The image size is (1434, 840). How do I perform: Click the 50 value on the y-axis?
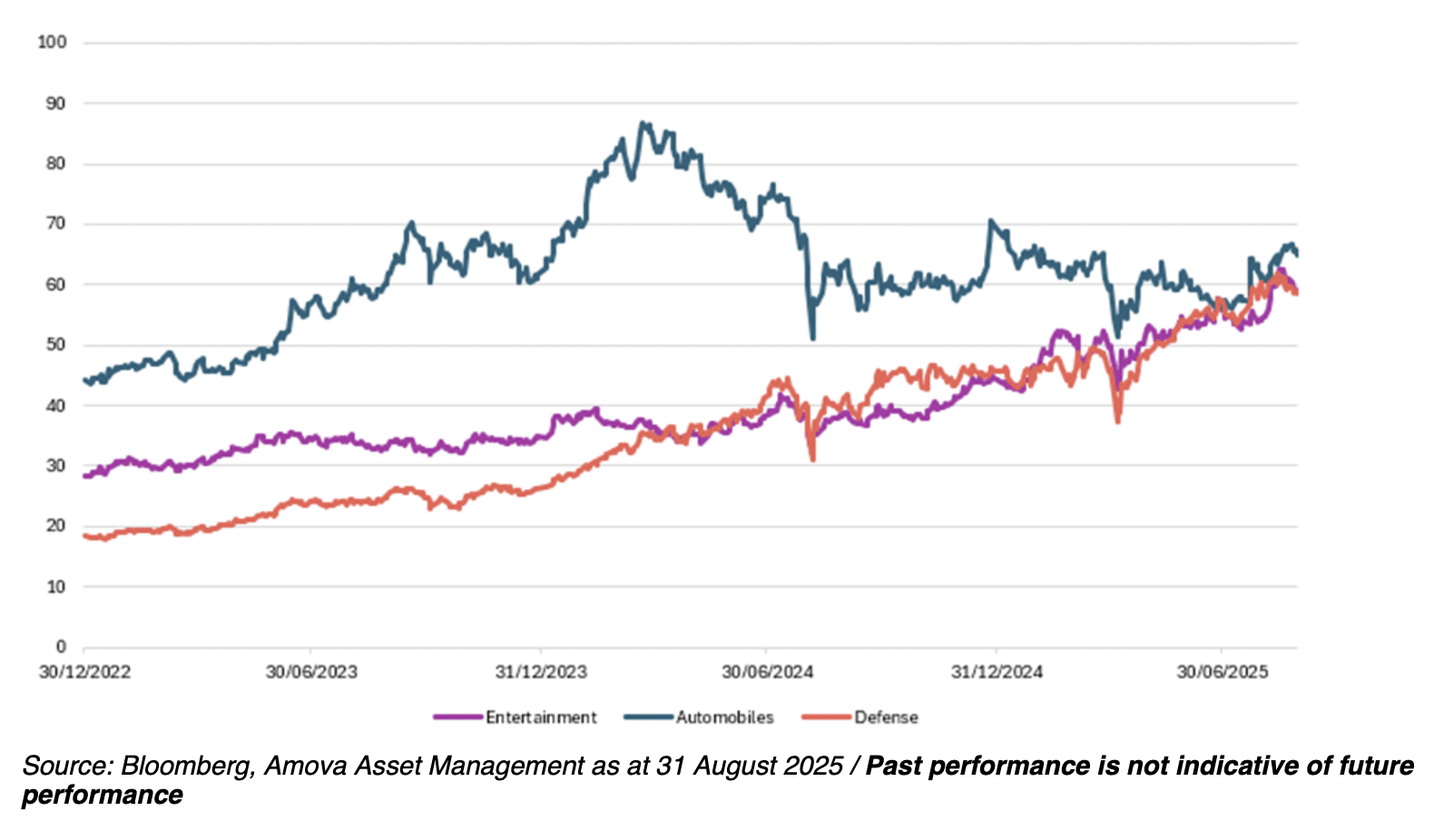click(56, 345)
